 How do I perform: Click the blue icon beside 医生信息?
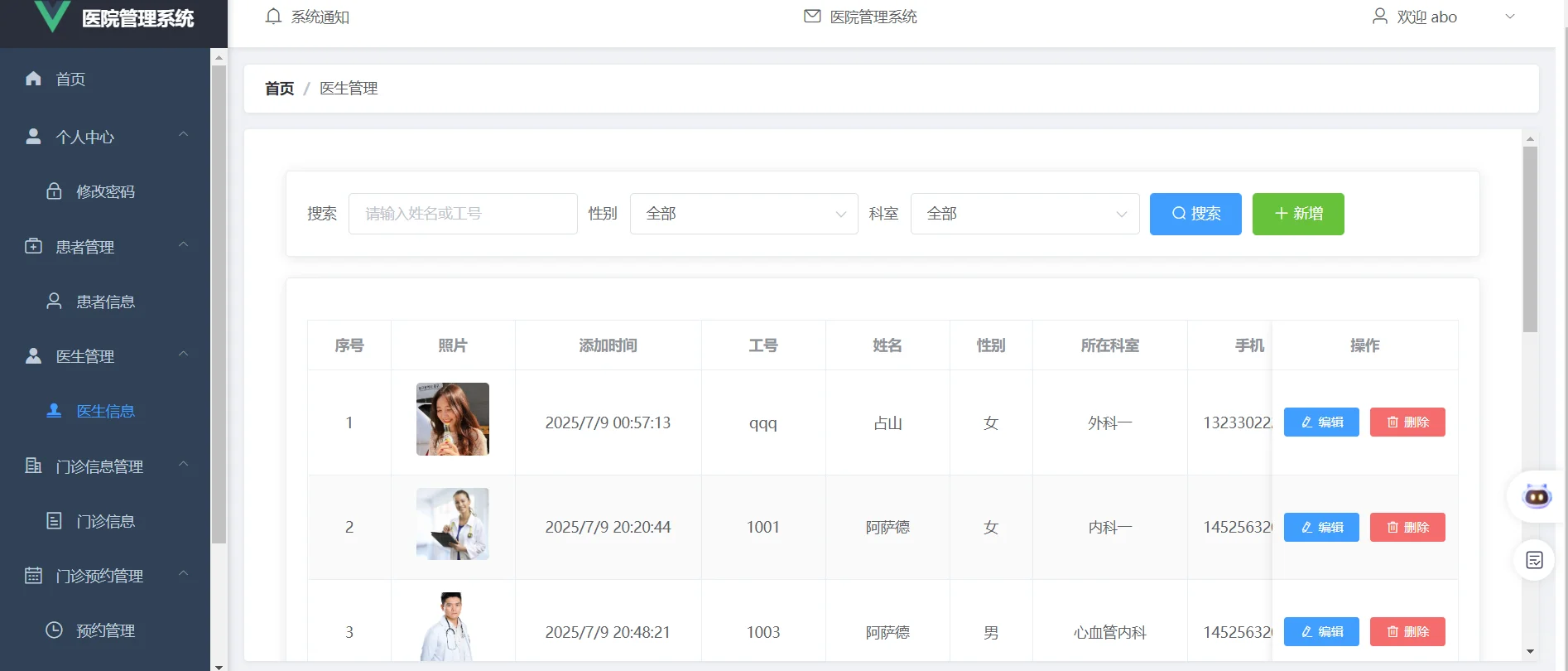tap(54, 410)
